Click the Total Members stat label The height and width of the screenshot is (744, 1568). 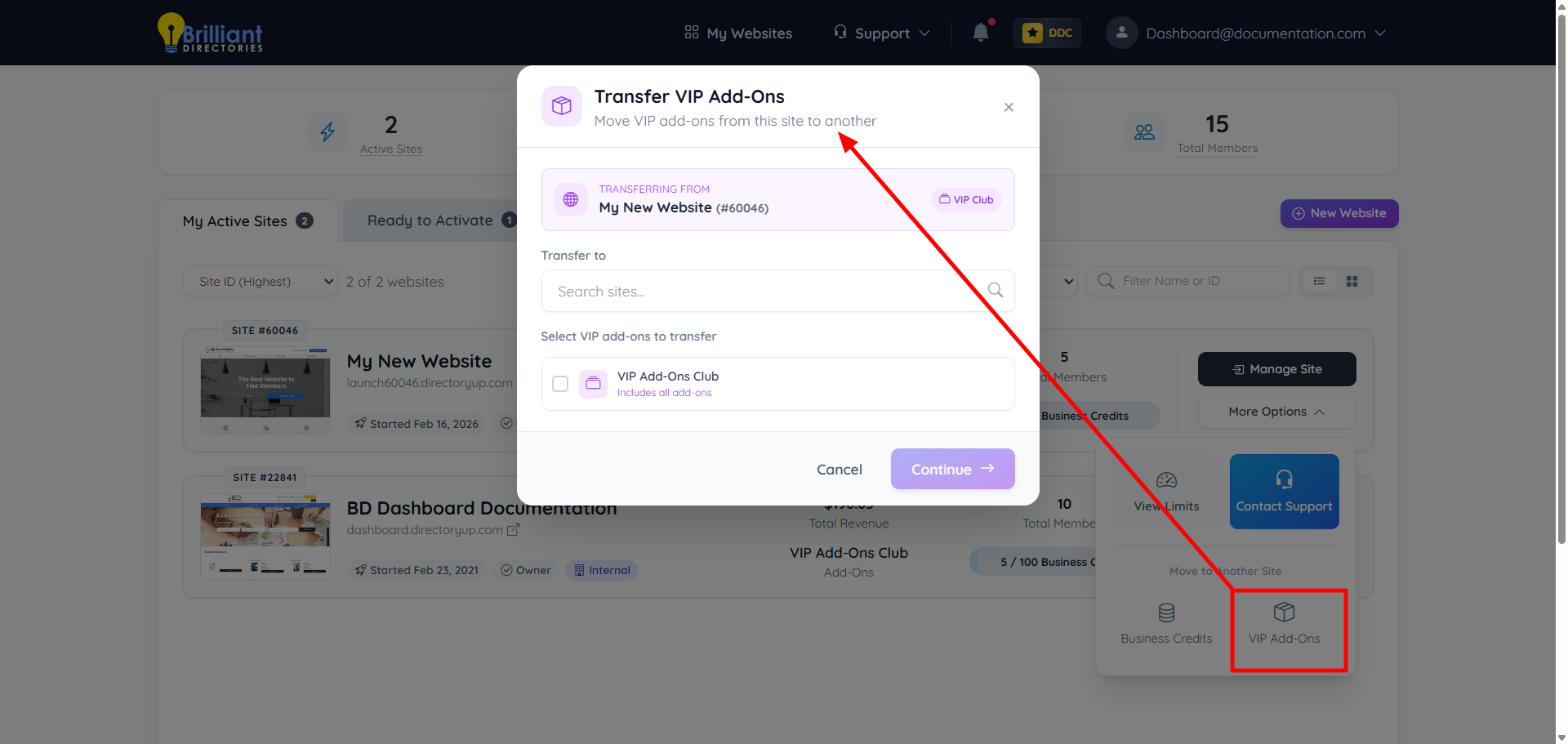click(1217, 148)
